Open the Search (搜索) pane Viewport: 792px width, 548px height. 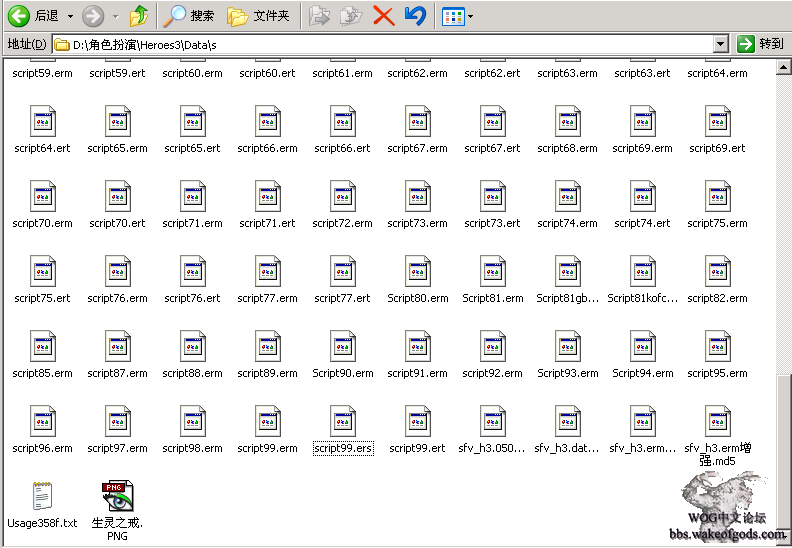tap(188, 16)
